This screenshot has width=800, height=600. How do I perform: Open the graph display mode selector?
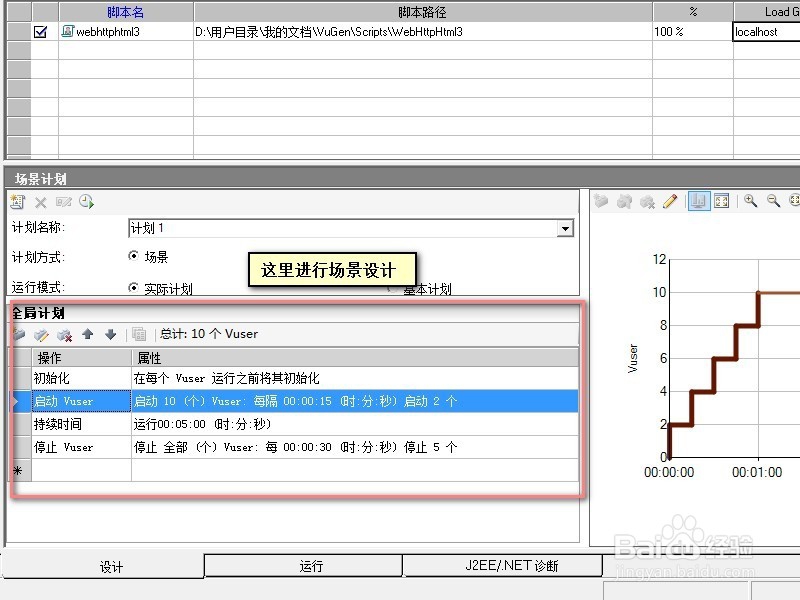click(x=701, y=201)
